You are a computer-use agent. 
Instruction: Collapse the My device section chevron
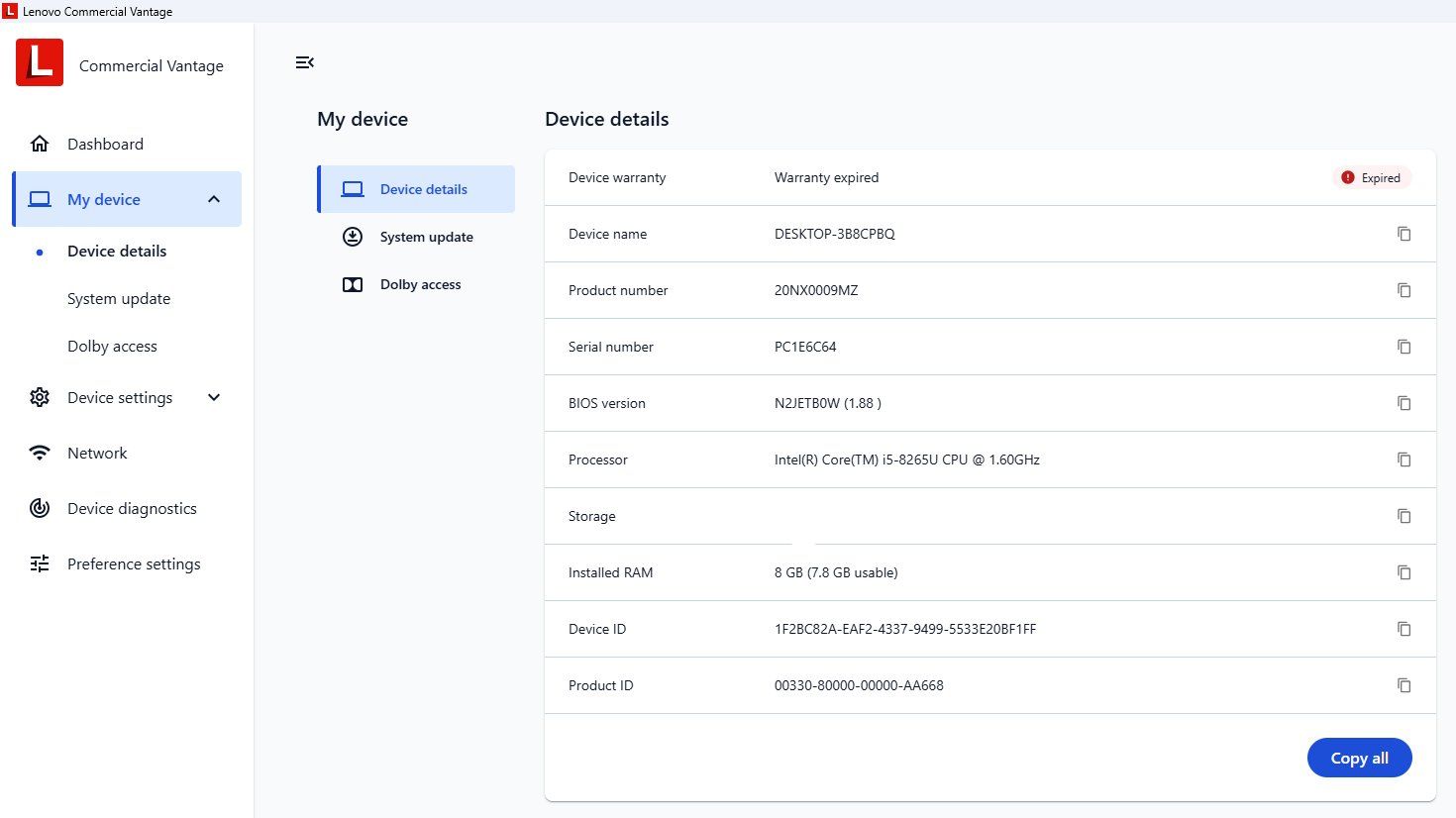(214, 199)
